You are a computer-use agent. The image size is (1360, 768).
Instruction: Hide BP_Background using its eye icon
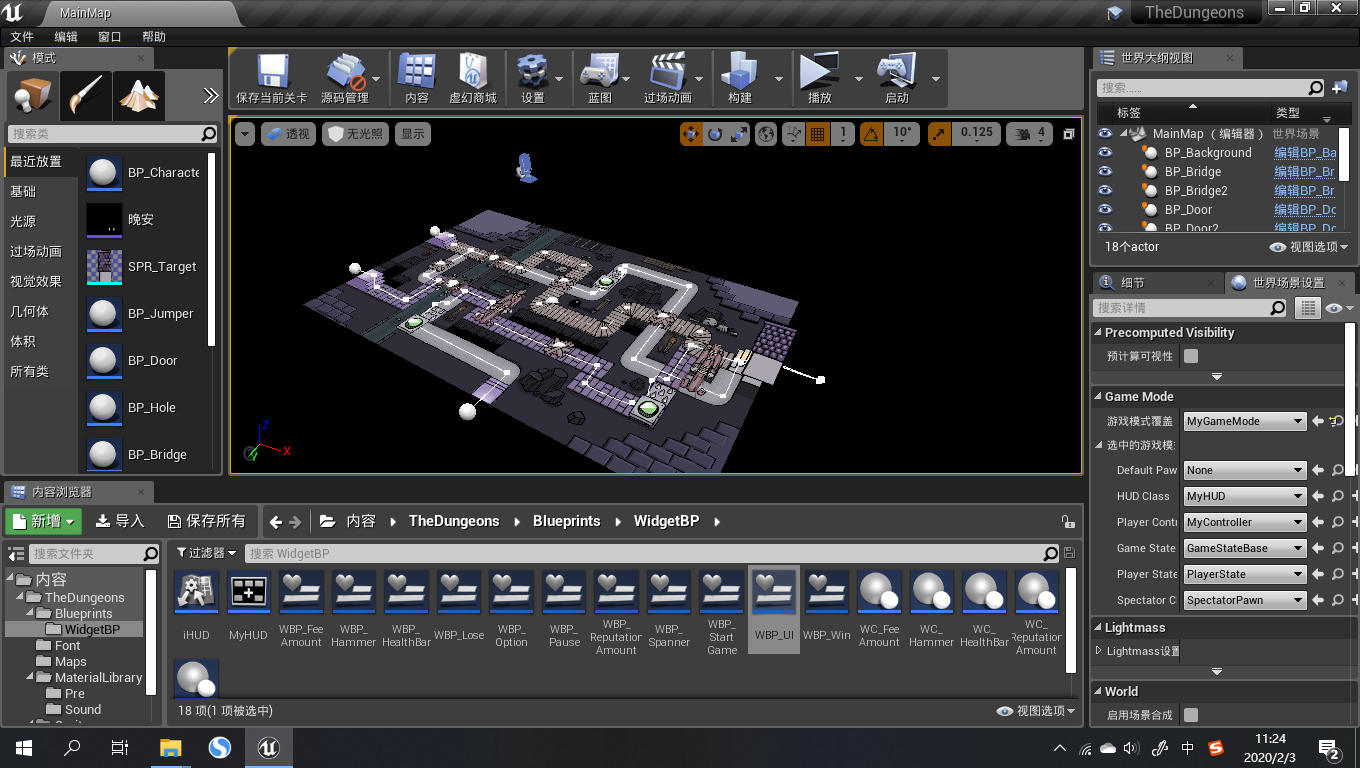1105,153
